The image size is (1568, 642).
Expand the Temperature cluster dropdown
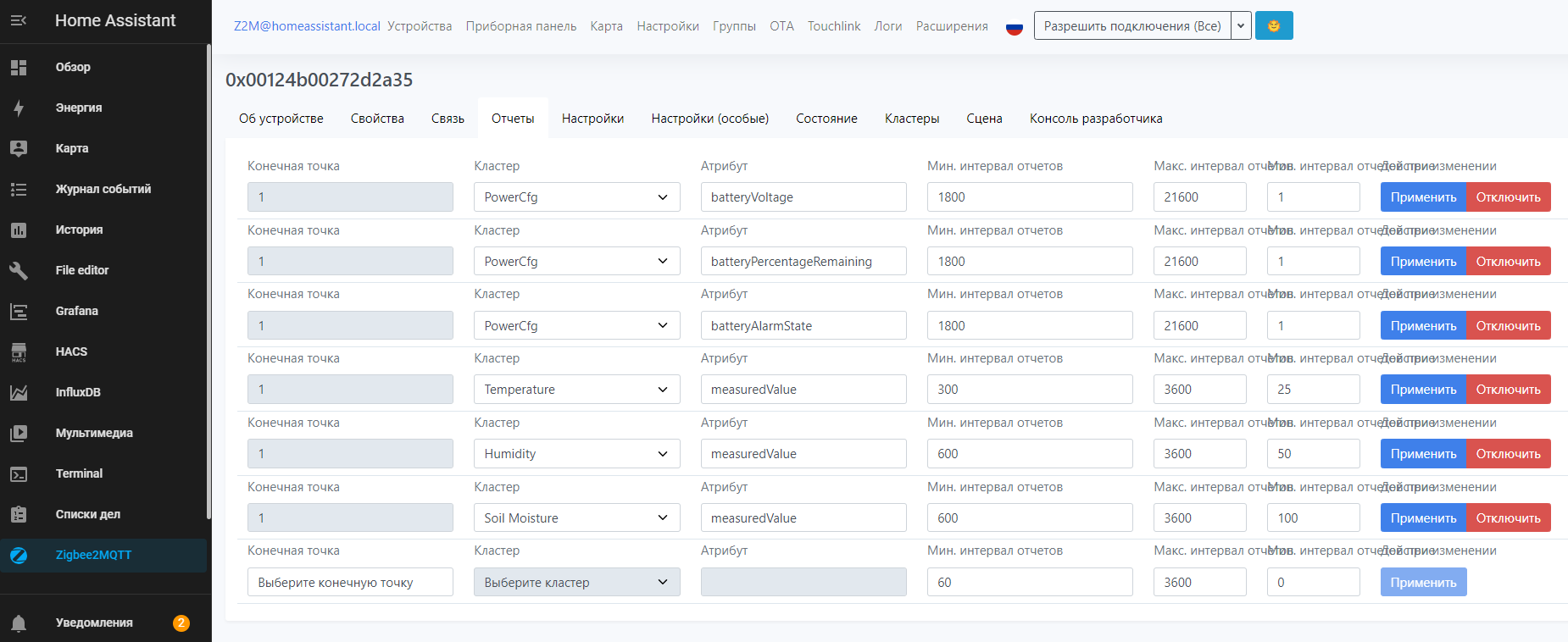click(576, 390)
